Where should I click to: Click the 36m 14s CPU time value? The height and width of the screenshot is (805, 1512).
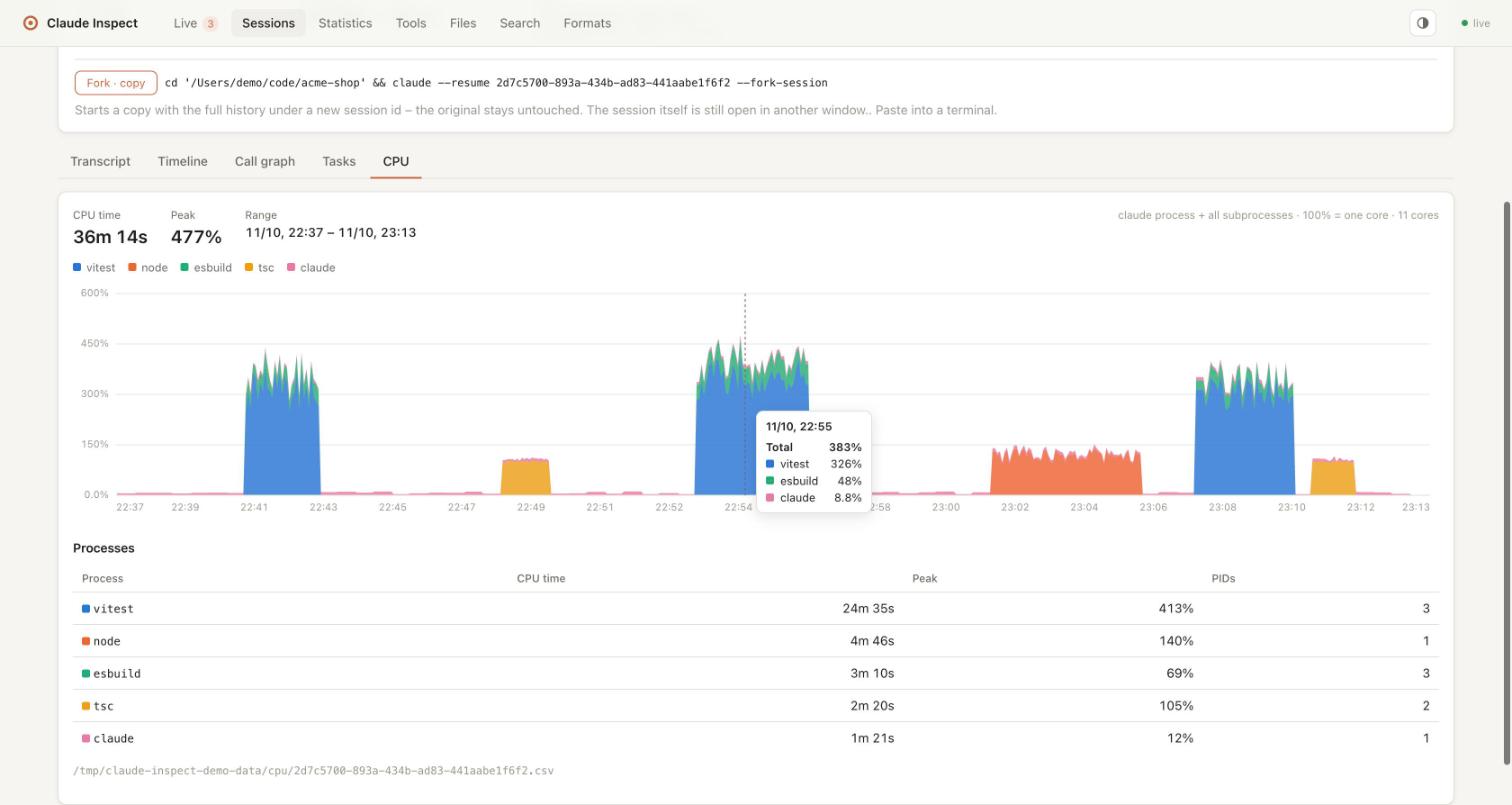pos(110,237)
